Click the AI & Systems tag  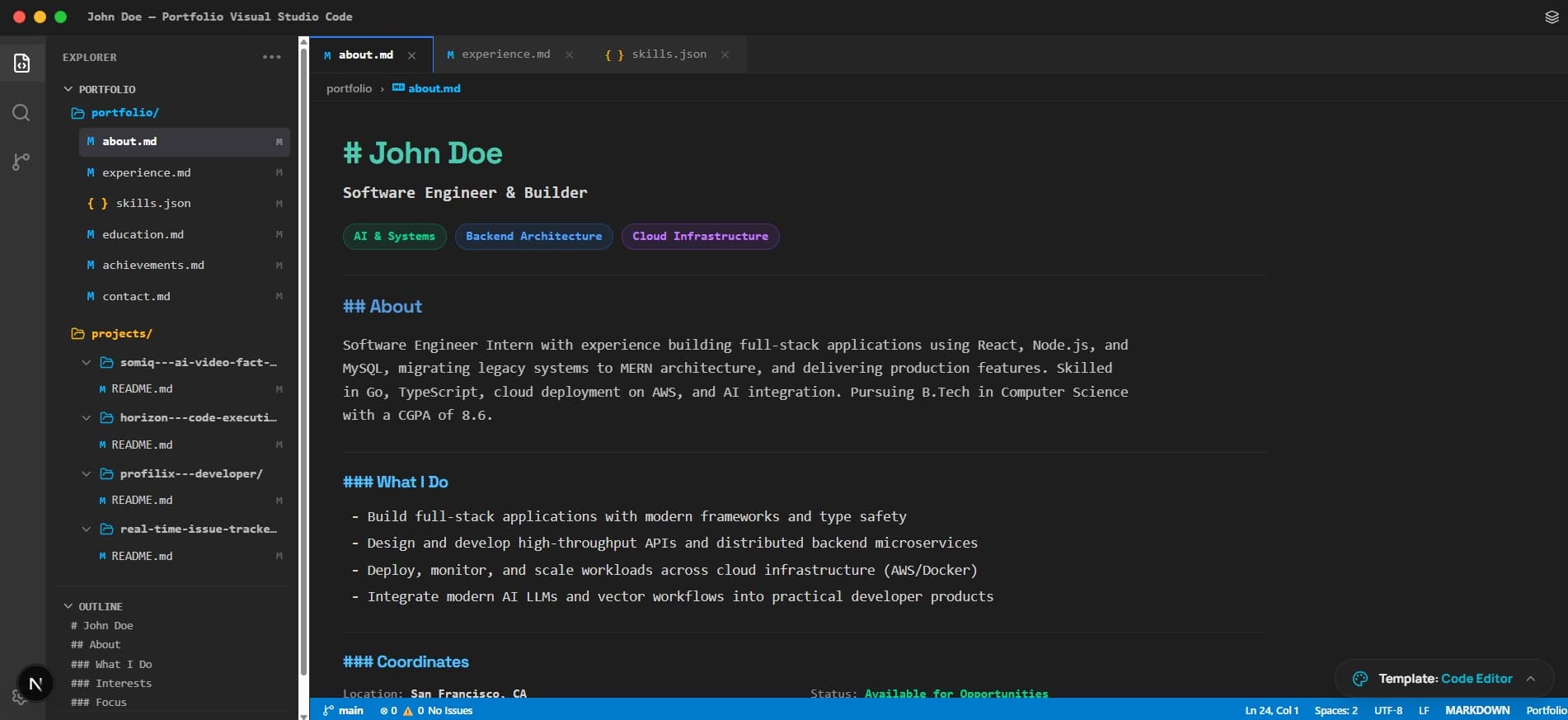(394, 237)
